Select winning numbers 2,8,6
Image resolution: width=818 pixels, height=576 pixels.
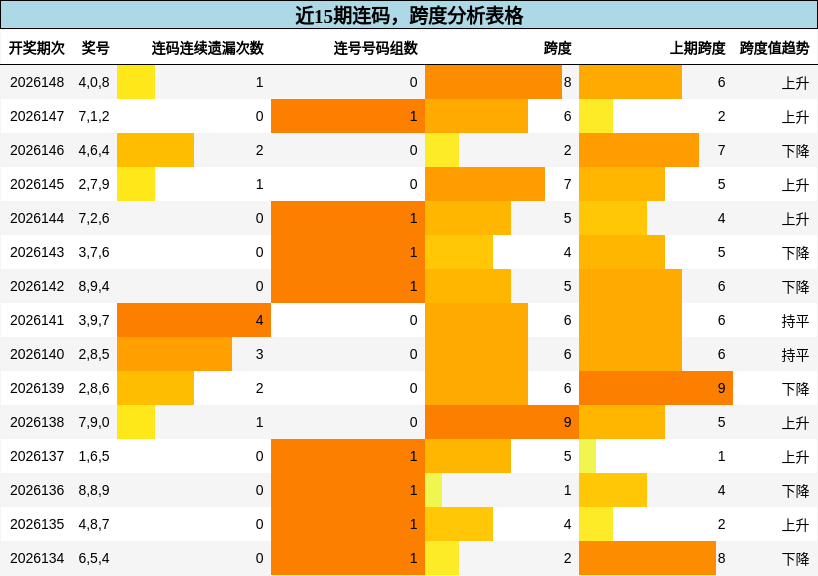coord(94,388)
